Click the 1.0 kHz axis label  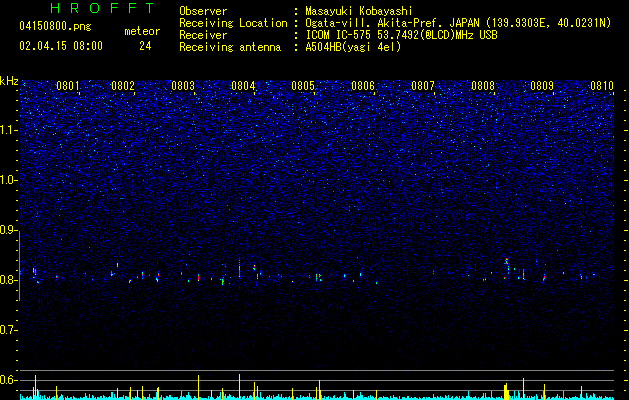click(8, 180)
